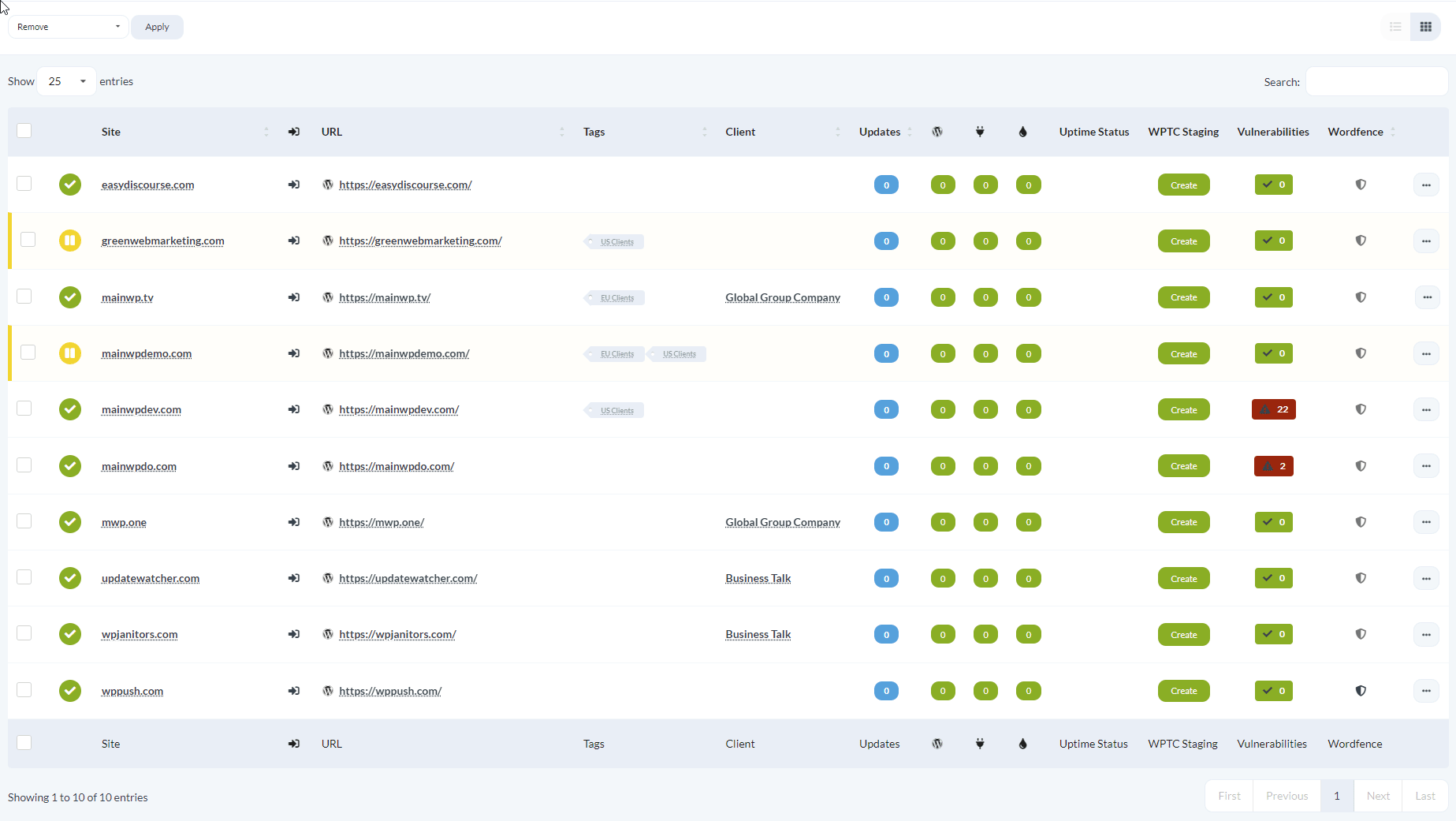The image size is (1456, 821).
Task: Click the green connected status icon for easydiscourse.com
Action: tap(70, 185)
